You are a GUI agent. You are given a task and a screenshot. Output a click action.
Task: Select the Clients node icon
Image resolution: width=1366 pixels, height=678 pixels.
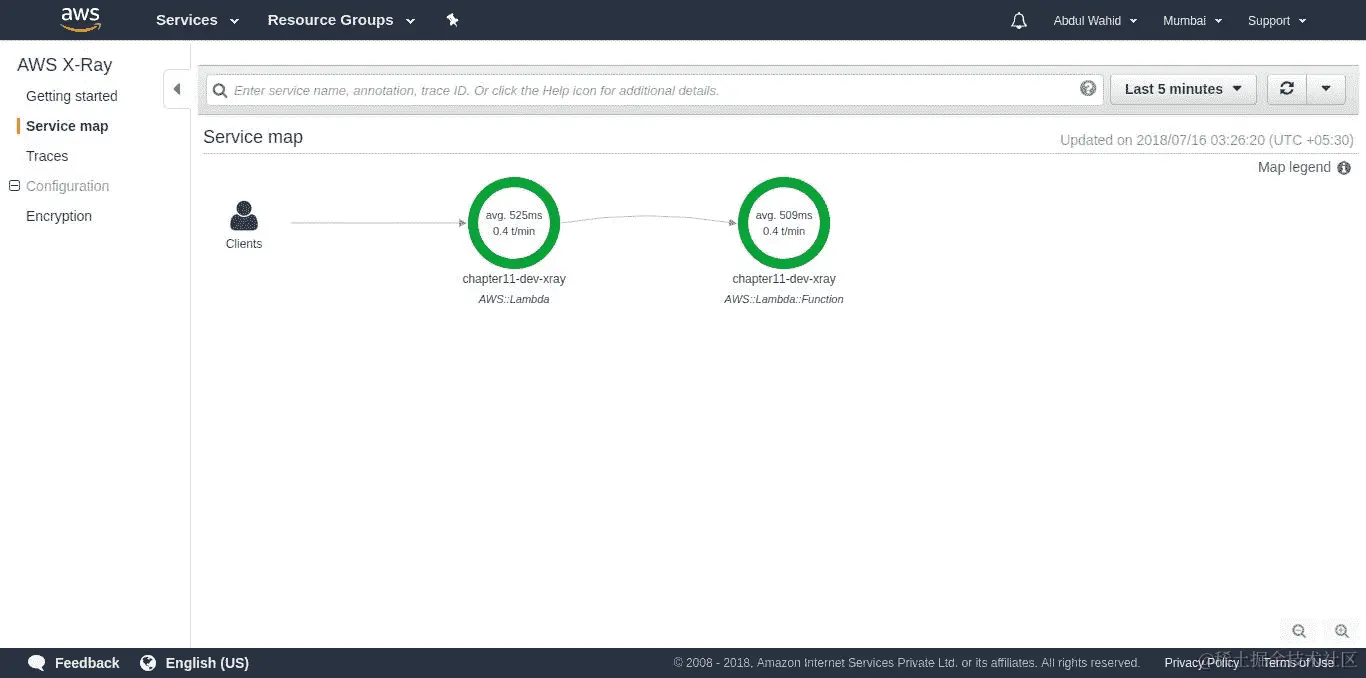tap(244, 216)
